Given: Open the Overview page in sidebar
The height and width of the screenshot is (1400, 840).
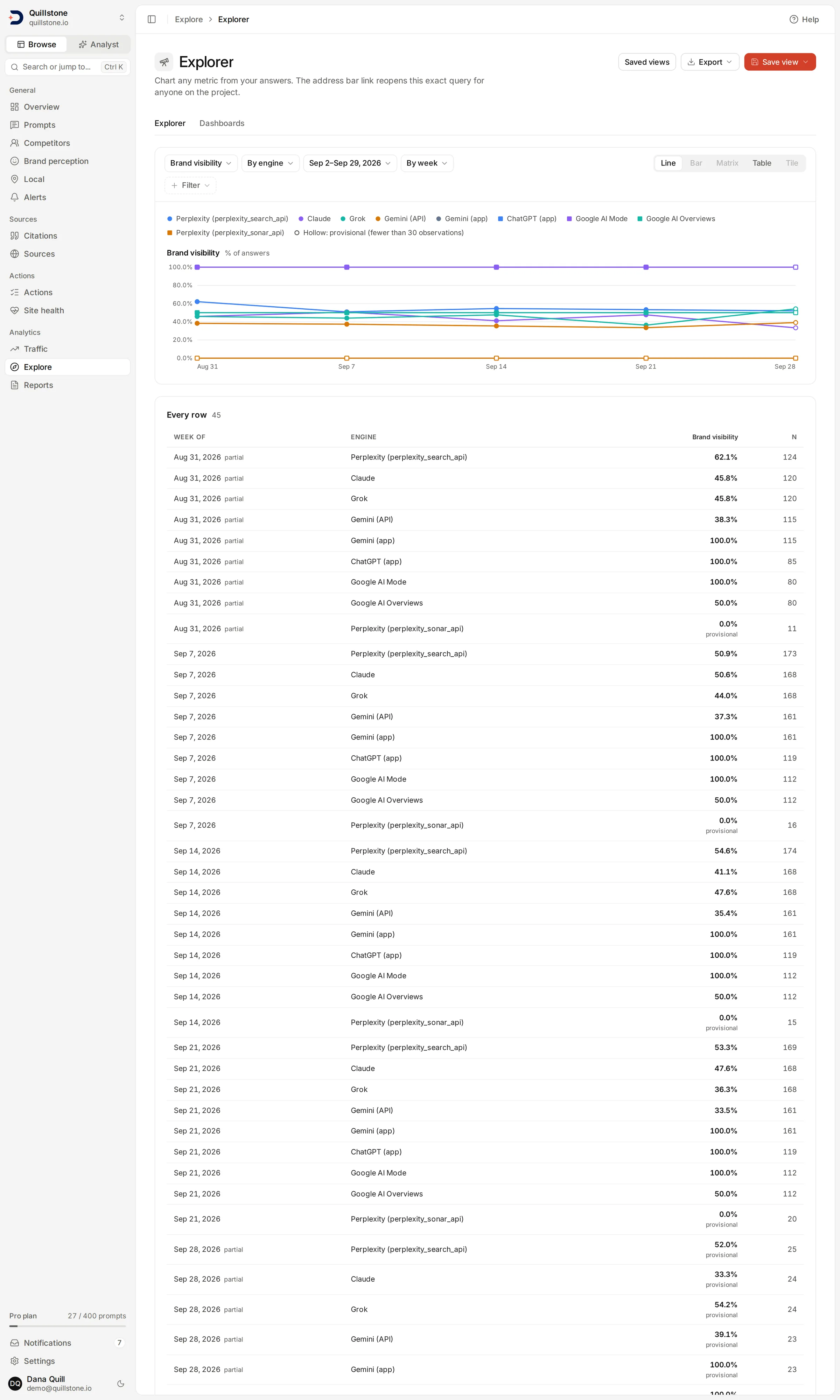Looking at the screenshot, I should point(67,107).
